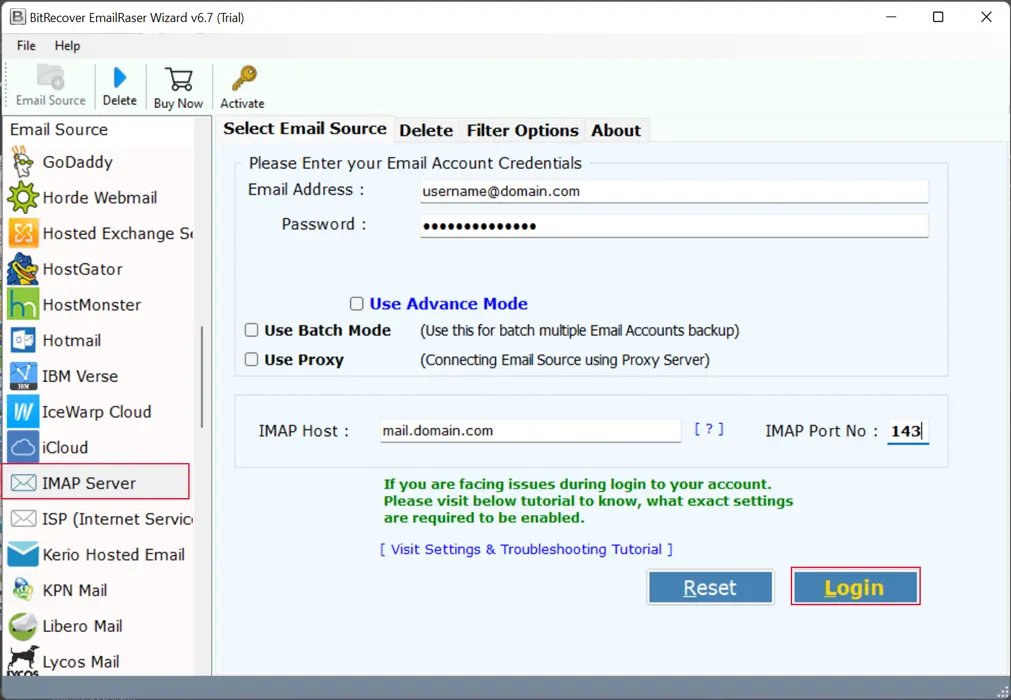Maximize the EmailRaser Wizard window
Viewport: 1011px width, 700px height.
938,17
